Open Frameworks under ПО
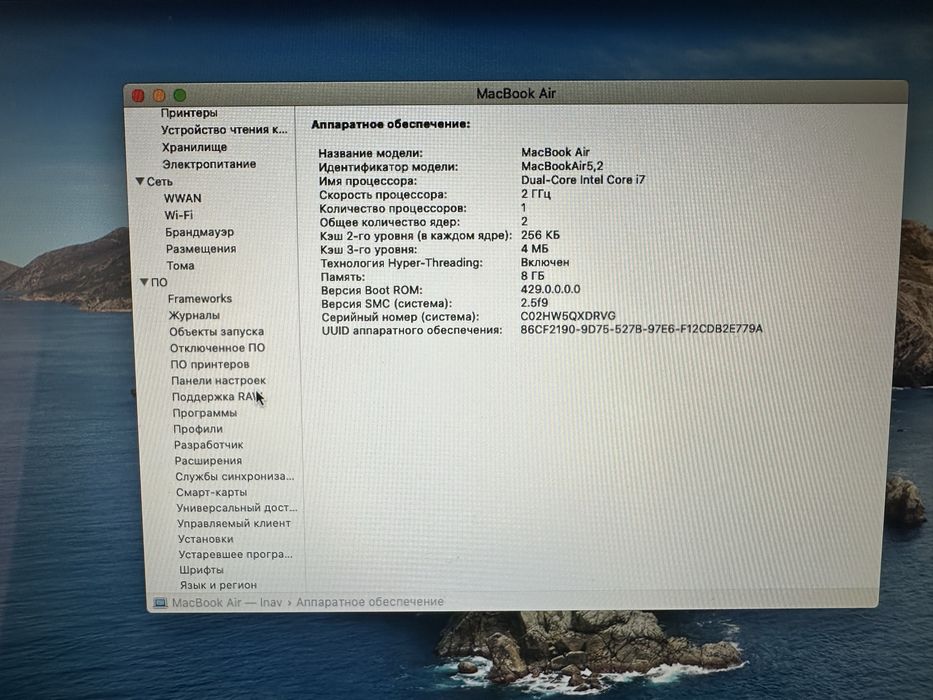This screenshot has height=700, width=933. (x=200, y=299)
